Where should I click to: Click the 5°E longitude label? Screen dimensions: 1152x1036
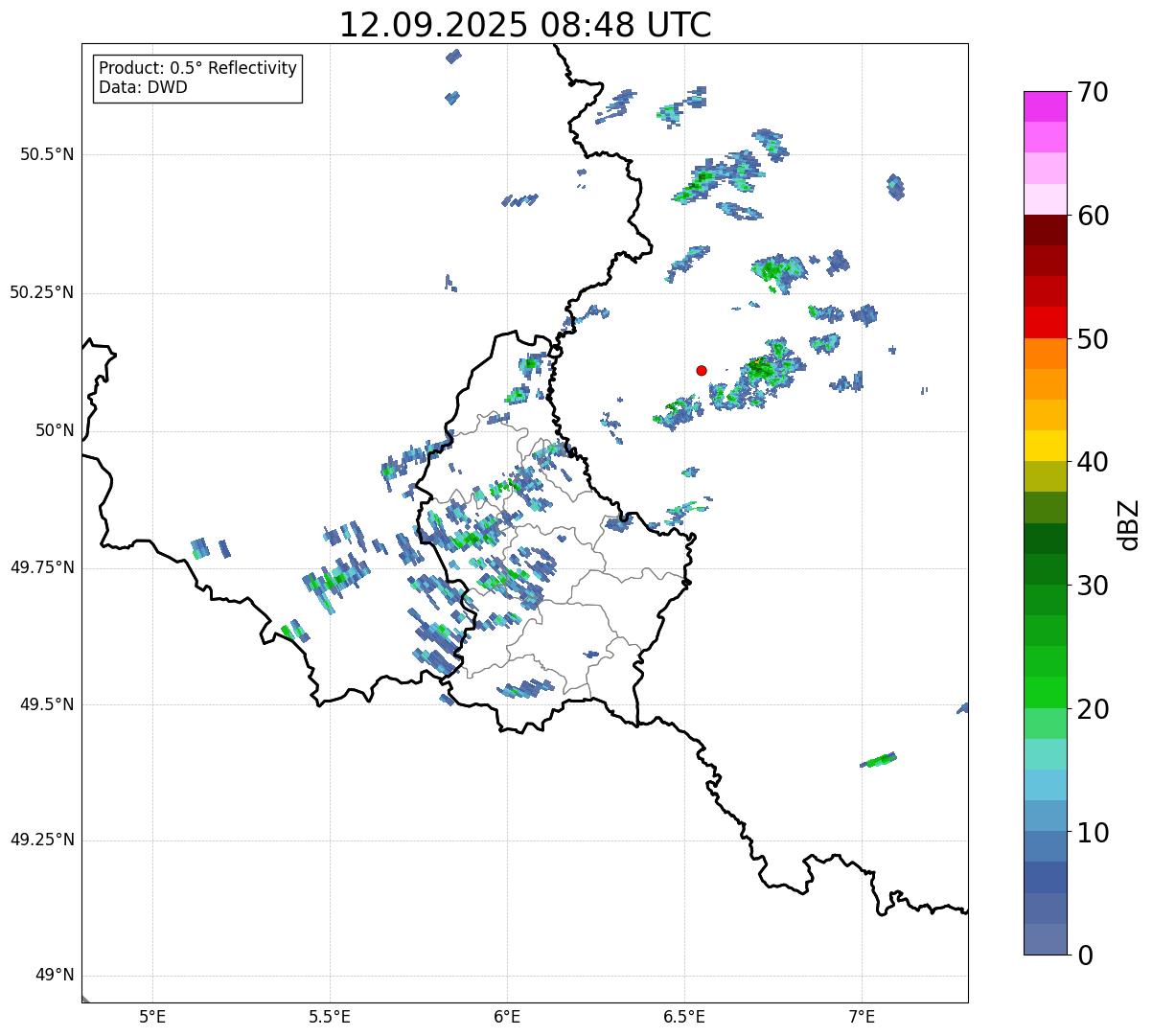153,1016
